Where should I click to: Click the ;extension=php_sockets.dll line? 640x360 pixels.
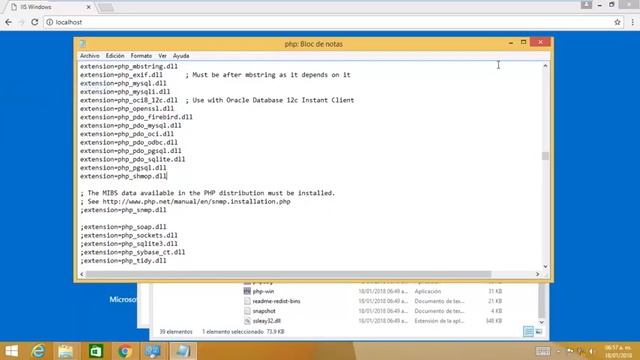click(x=129, y=236)
